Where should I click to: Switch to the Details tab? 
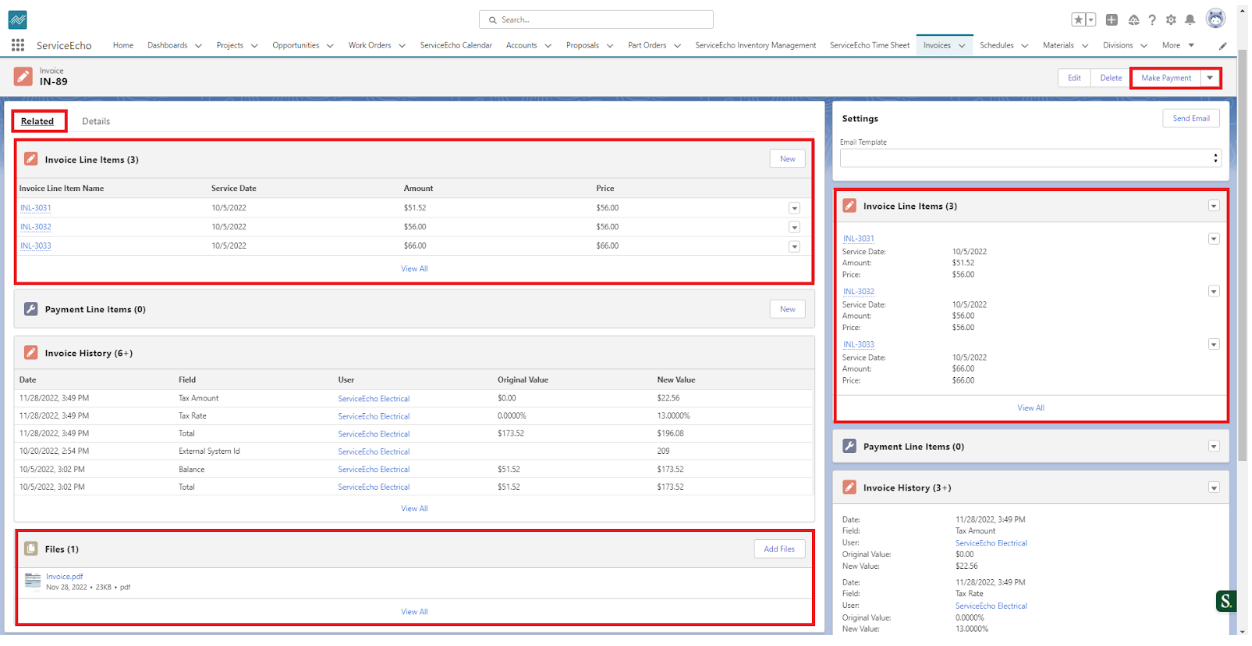[96, 120]
